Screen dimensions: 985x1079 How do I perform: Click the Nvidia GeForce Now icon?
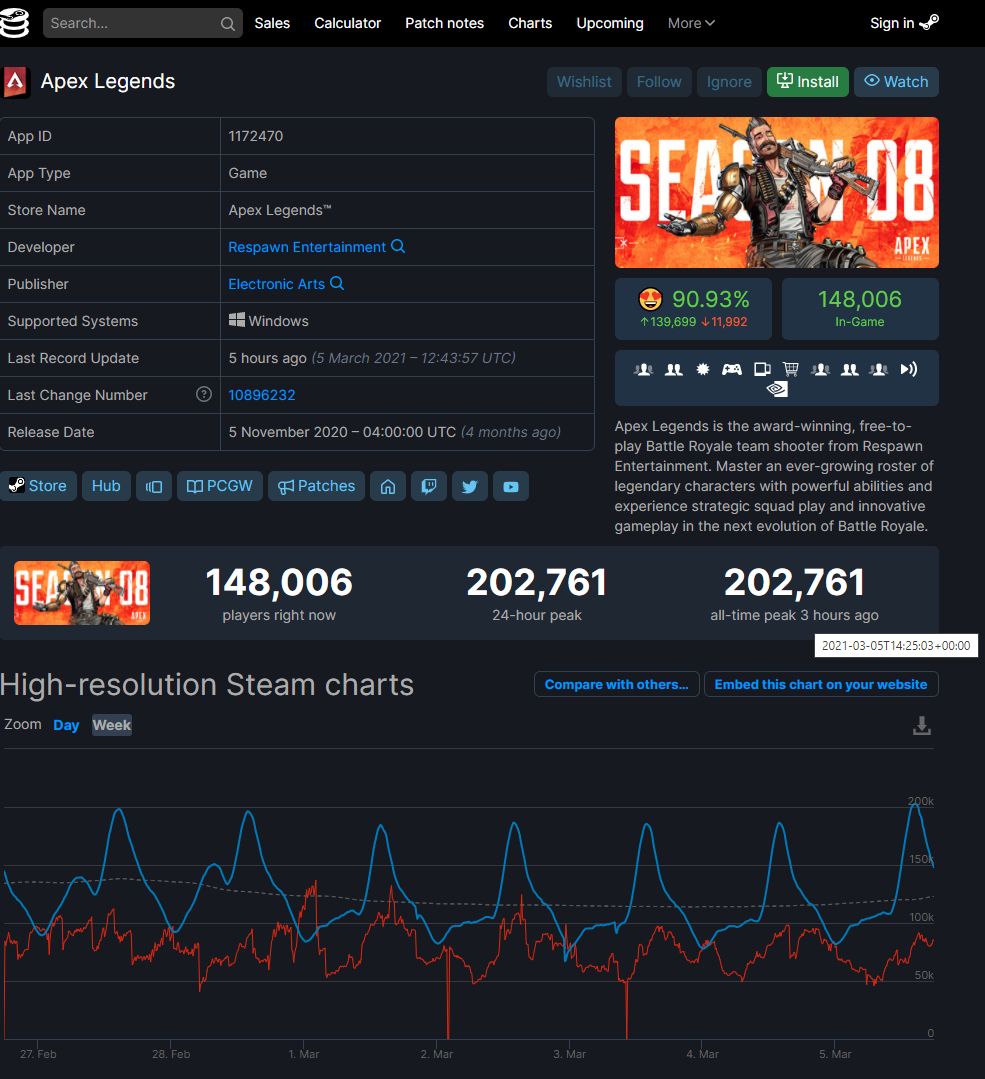pyautogui.click(x=778, y=389)
